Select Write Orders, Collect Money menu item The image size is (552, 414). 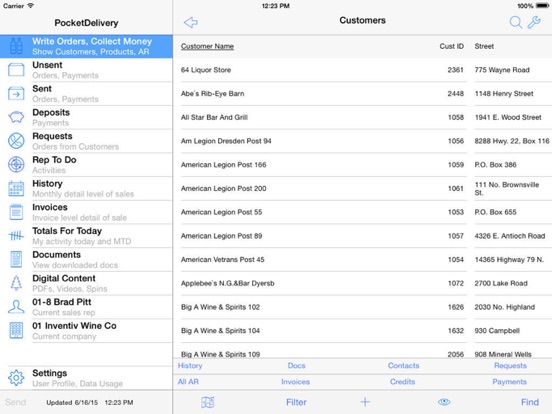(86, 46)
